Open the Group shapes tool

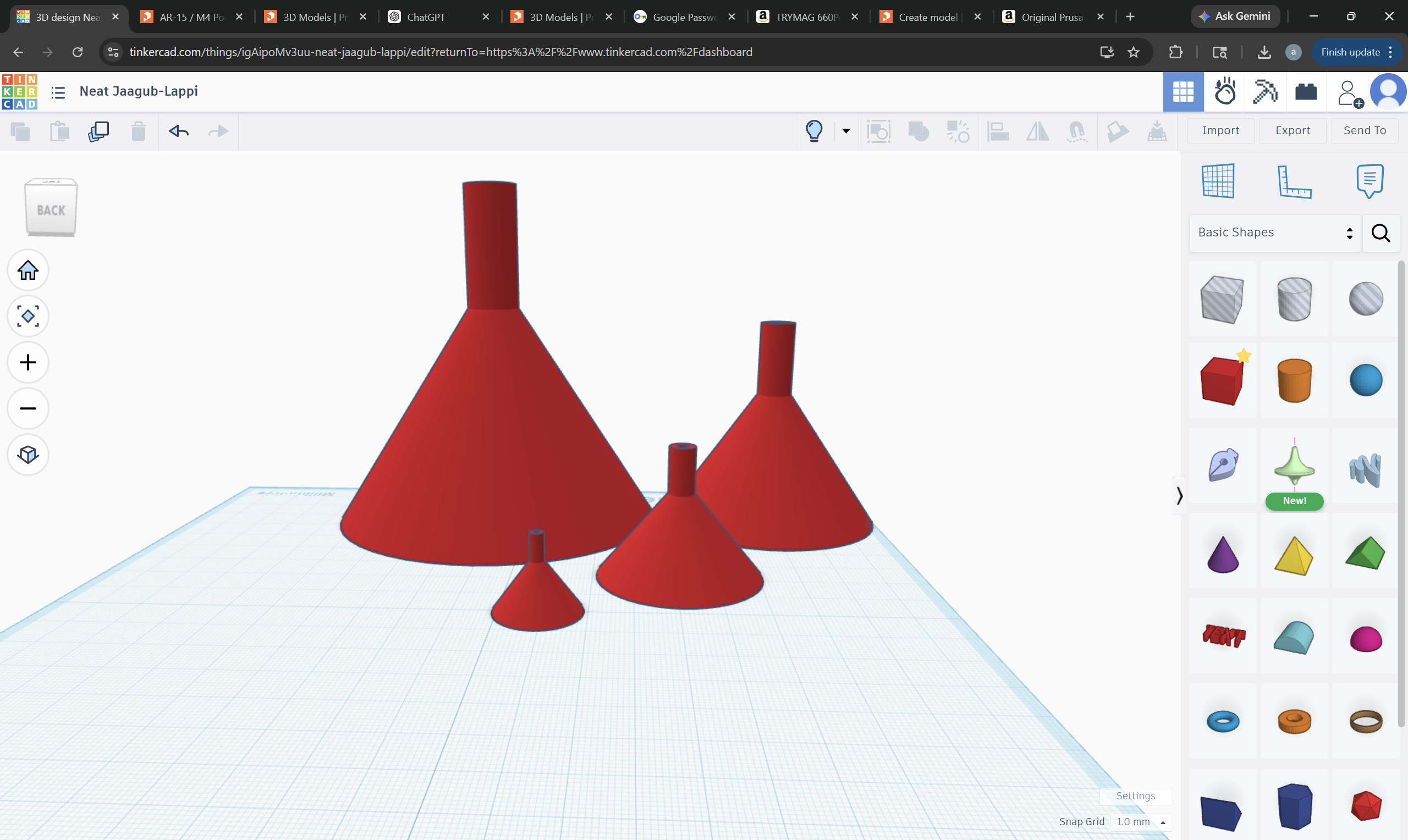(x=917, y=131)
